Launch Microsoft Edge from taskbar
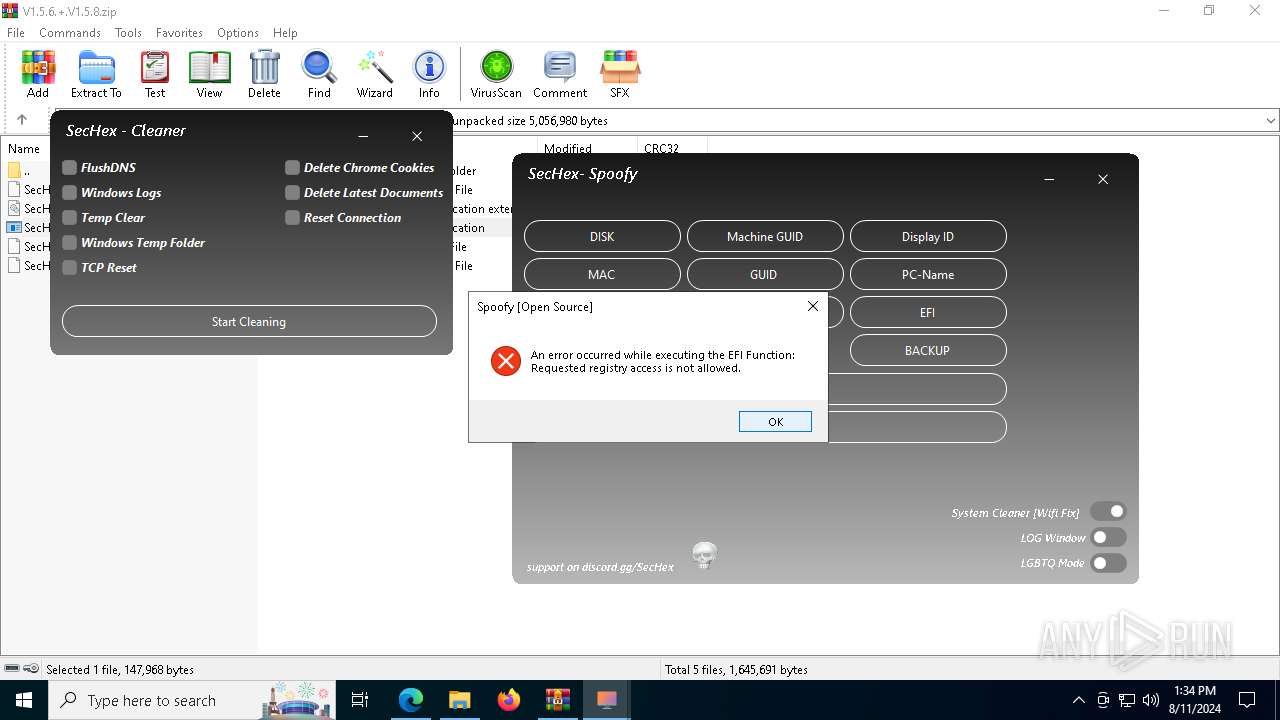This screenshot has width=1280, height=720. coord(411,700)
